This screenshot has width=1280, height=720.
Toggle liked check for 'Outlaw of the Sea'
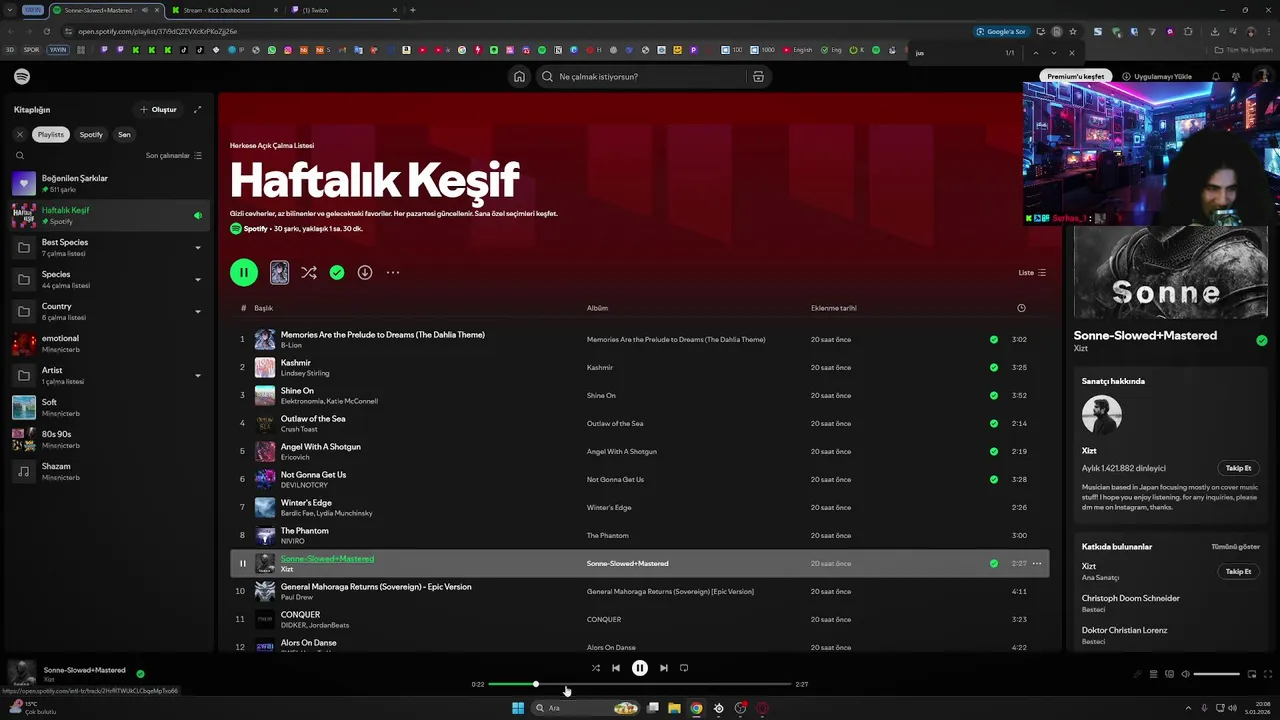993,424
